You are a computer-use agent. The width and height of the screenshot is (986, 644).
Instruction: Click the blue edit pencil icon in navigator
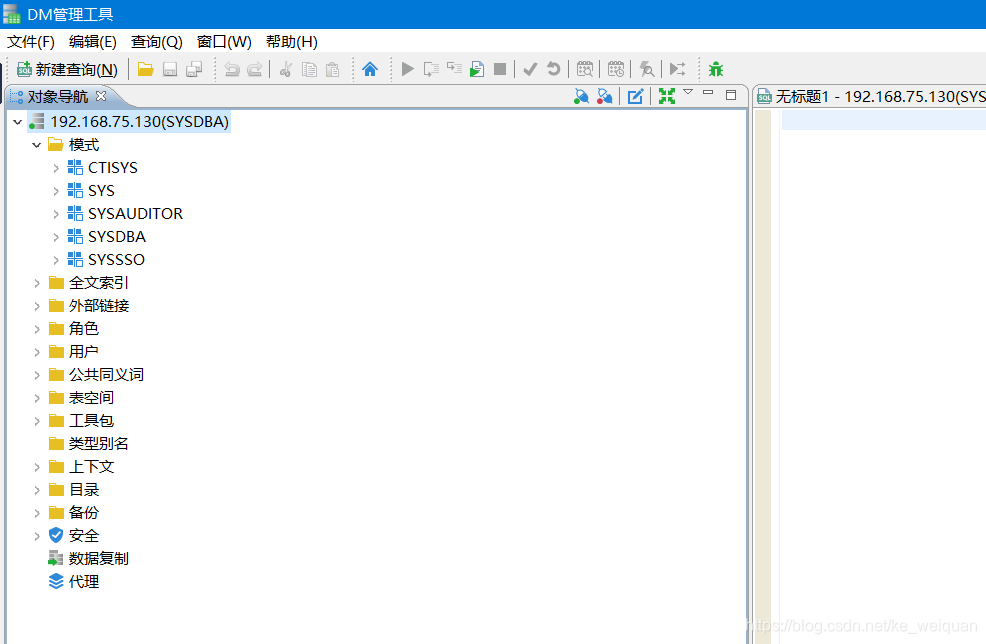pos(635,96)
